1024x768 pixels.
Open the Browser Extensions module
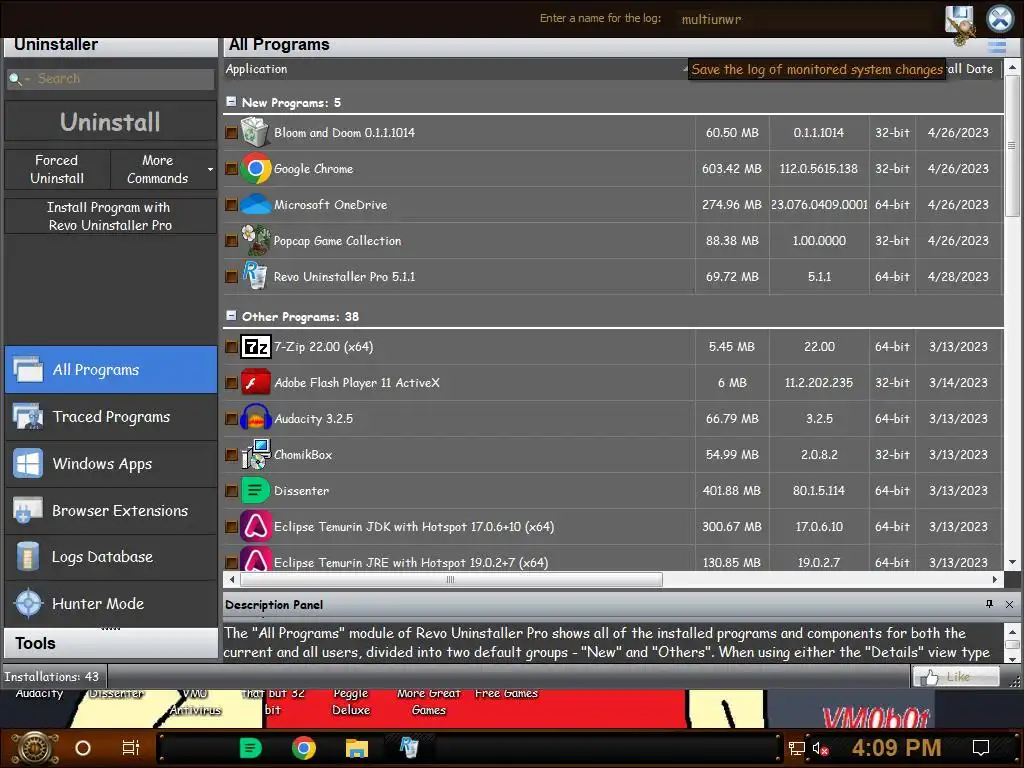pos(111,511)
